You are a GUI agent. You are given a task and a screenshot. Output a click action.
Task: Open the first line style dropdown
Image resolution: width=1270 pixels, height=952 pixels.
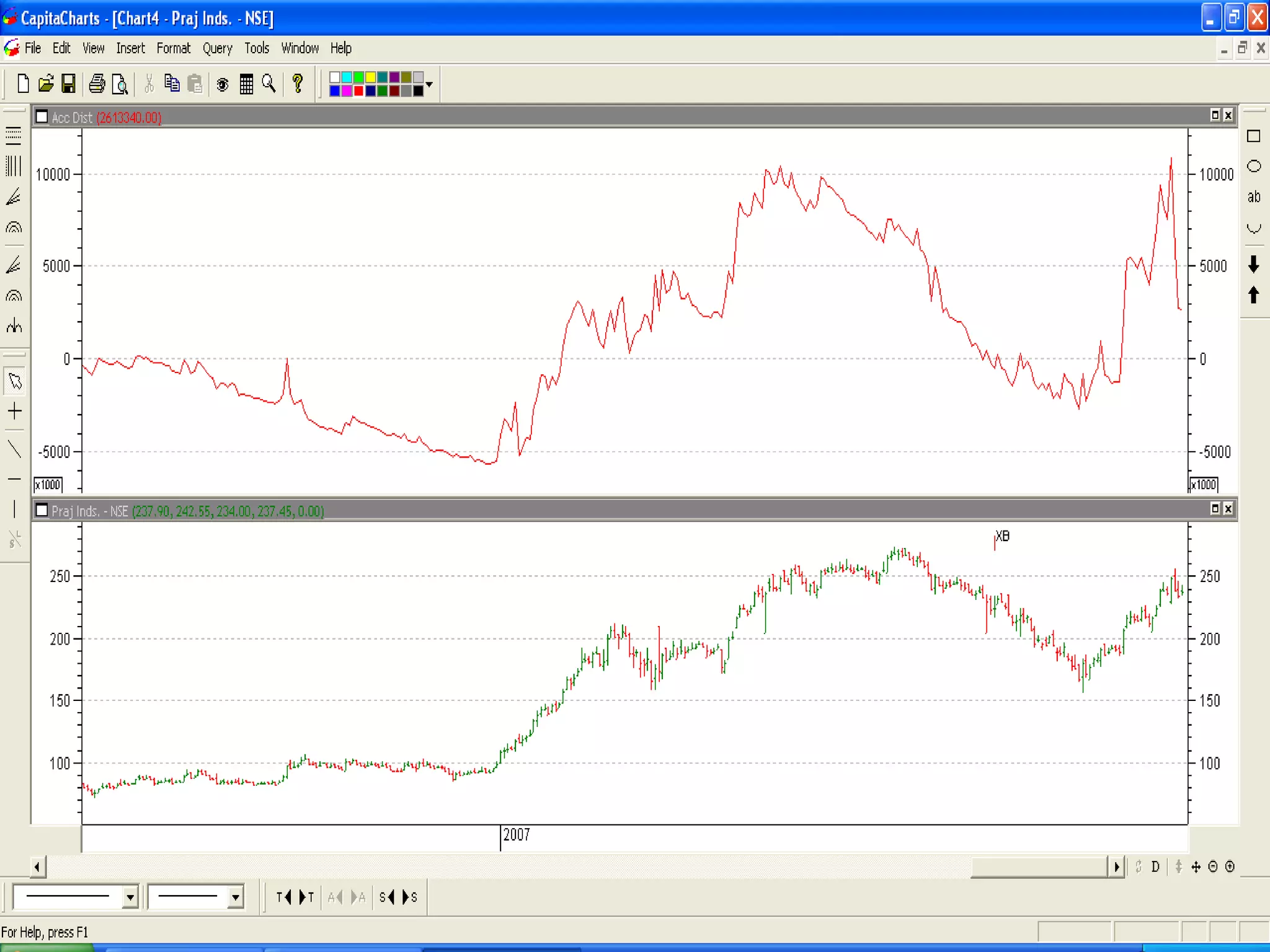[130, 897]
